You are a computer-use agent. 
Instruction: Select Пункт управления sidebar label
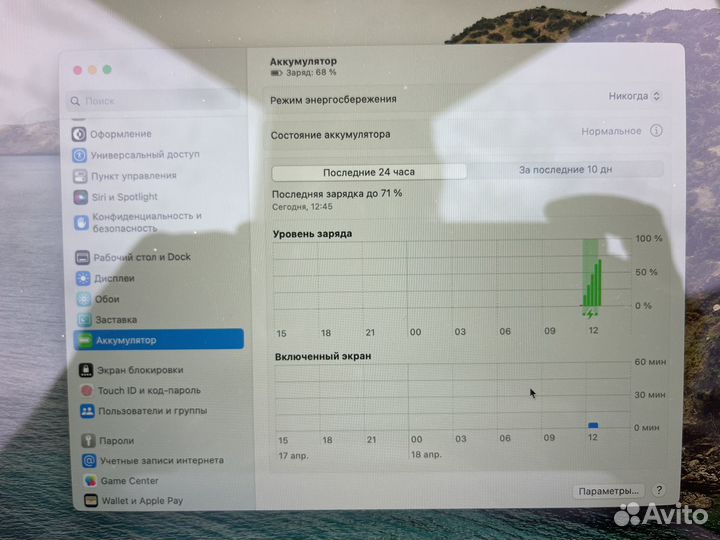point(134,176)
